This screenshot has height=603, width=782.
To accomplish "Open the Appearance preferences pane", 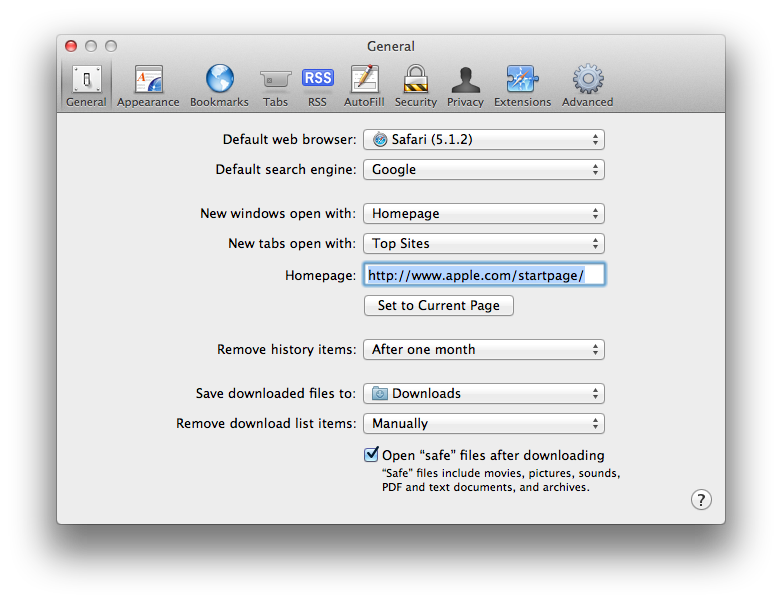I will 148,86.
